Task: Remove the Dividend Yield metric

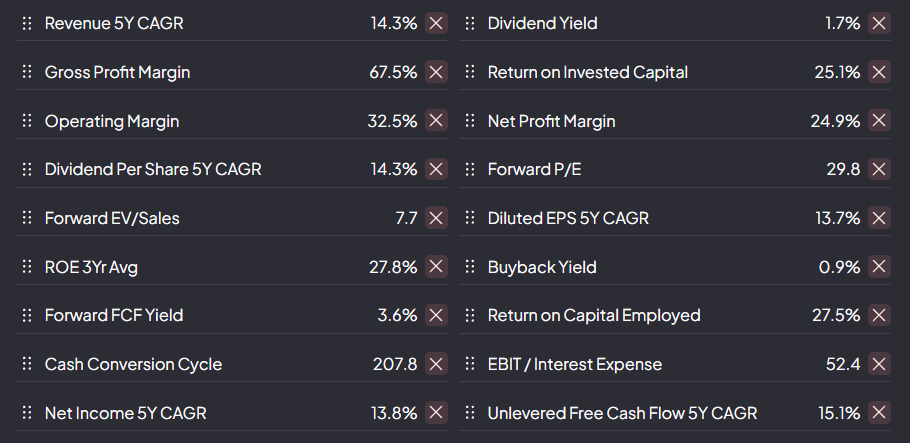Action: tap(879, 23)
